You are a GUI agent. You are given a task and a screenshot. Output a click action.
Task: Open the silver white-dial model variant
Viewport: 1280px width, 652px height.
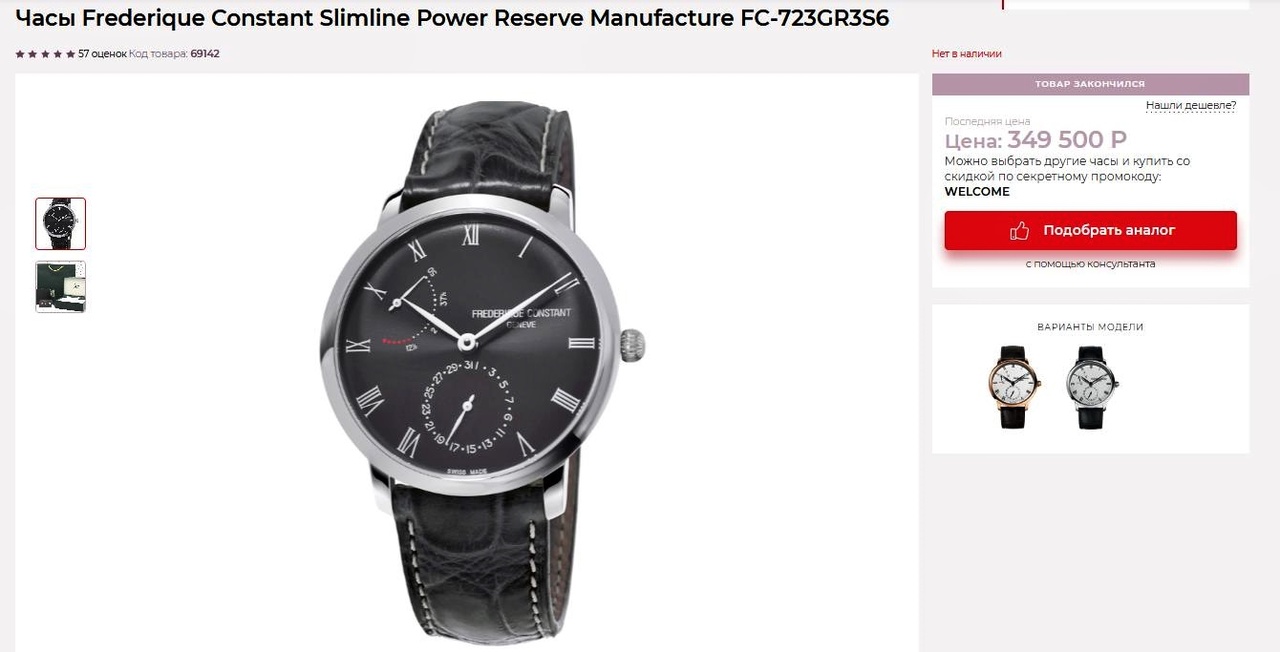coord(1091,386)
